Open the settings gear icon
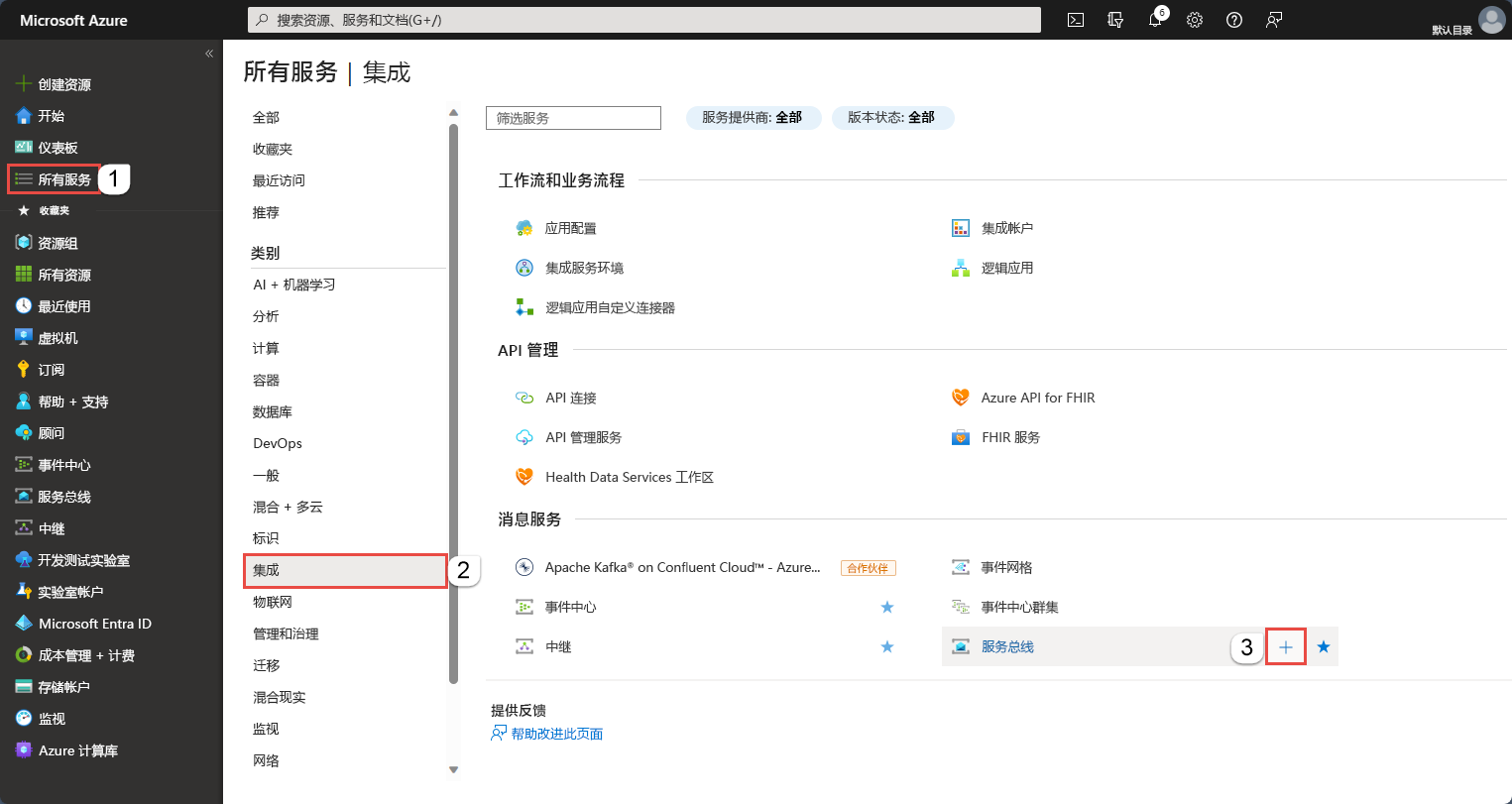This screenshot has height=804, width=1512. click(x=1195, y=20)
